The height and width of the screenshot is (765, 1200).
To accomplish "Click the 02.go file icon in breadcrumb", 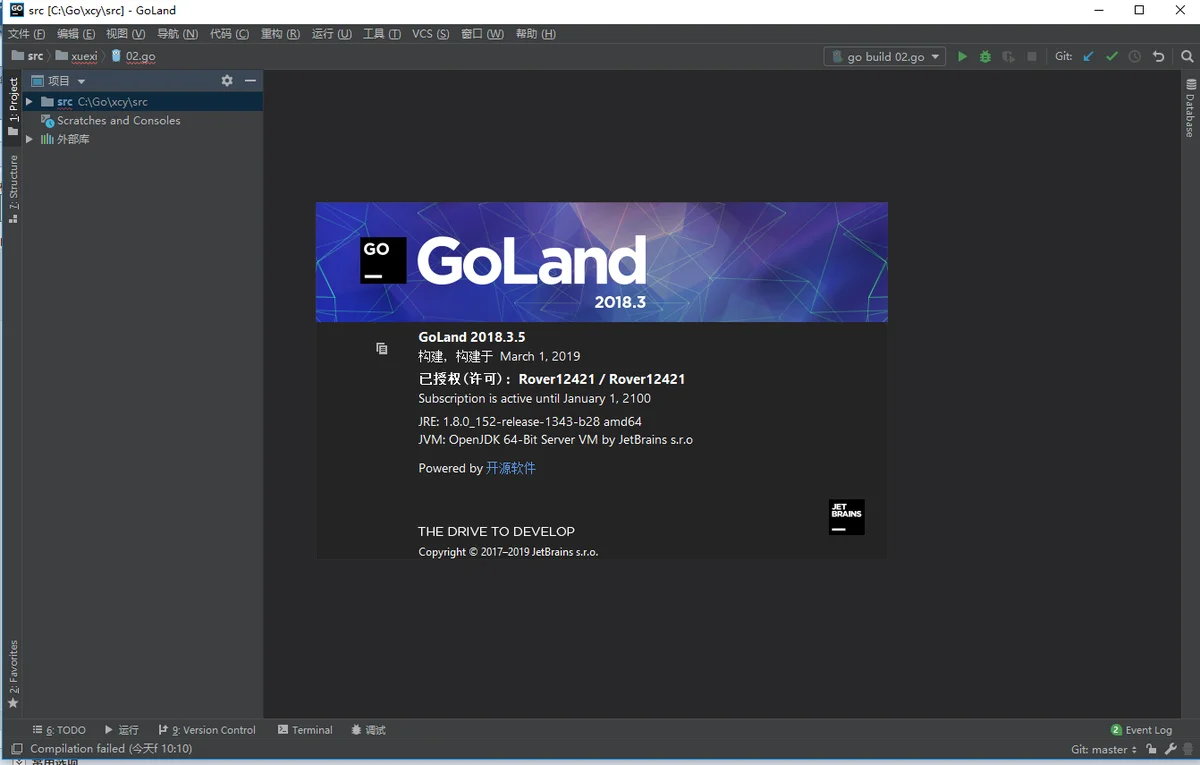I will tap(117, 57).
